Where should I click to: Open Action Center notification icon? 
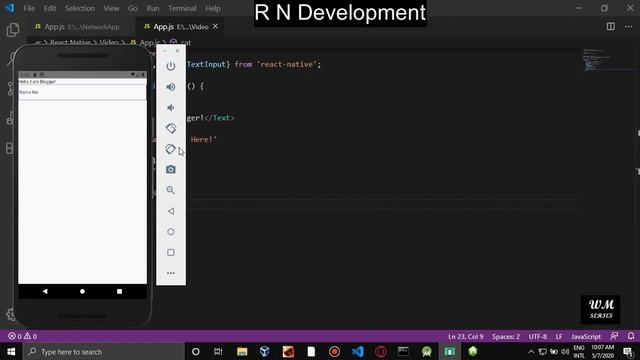[x=628, y=351]
